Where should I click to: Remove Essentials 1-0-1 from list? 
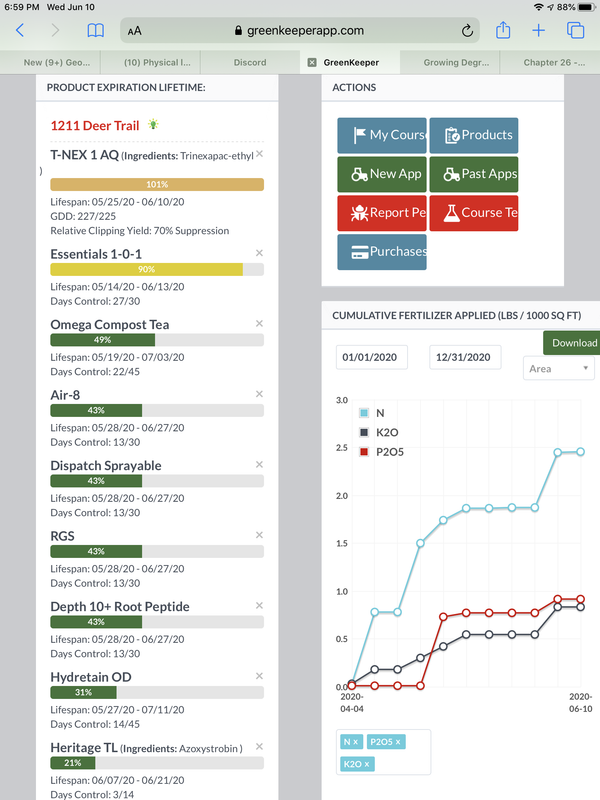click(259, 253)
